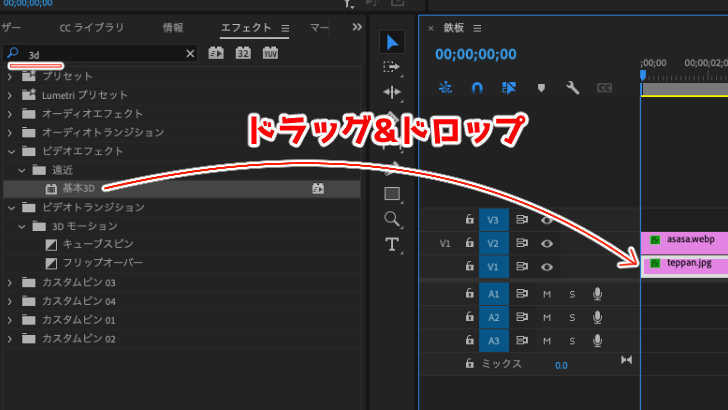
Task: Clear the effects search field
Action: 190,53
